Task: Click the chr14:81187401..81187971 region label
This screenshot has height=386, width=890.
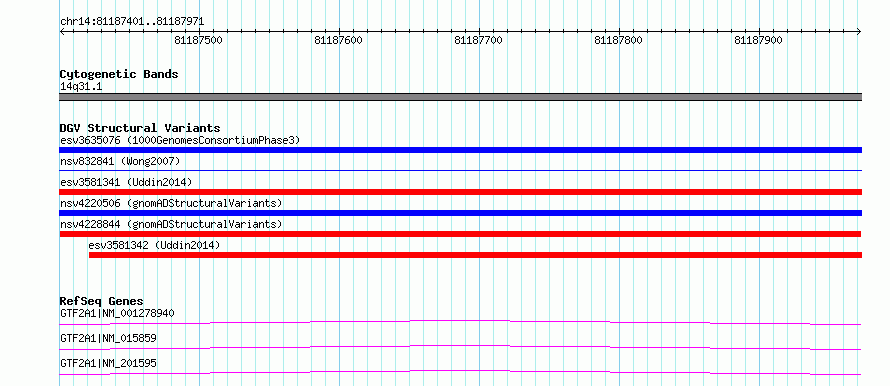Action: click(132, 22)
